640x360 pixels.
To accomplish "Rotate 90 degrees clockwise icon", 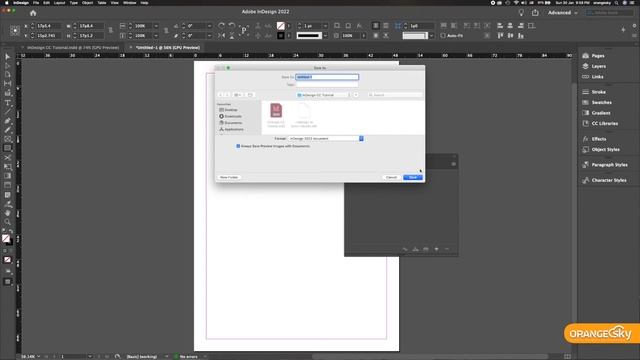I will pyautogui.click(x=221, y=26).
